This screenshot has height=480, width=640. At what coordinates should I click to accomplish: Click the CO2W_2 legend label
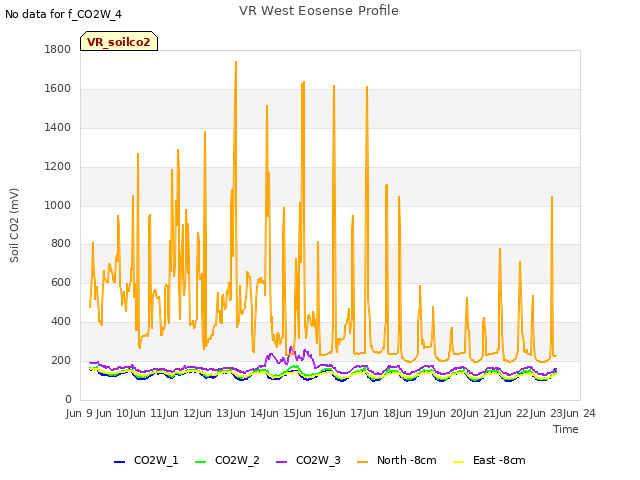(237, 460)
